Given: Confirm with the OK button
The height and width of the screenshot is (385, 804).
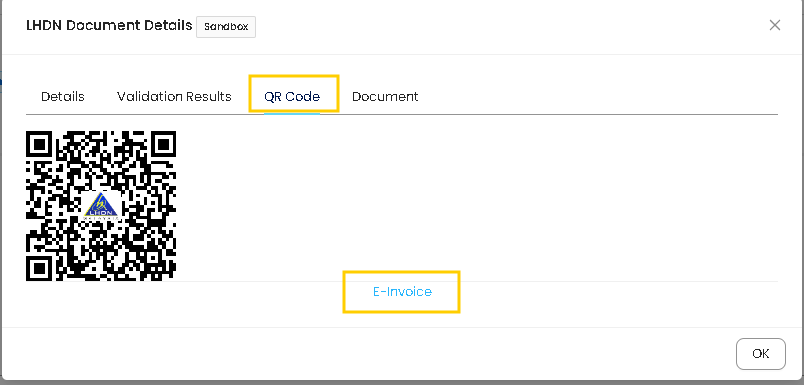Looking at the screenshot, I should coord(760,354).
